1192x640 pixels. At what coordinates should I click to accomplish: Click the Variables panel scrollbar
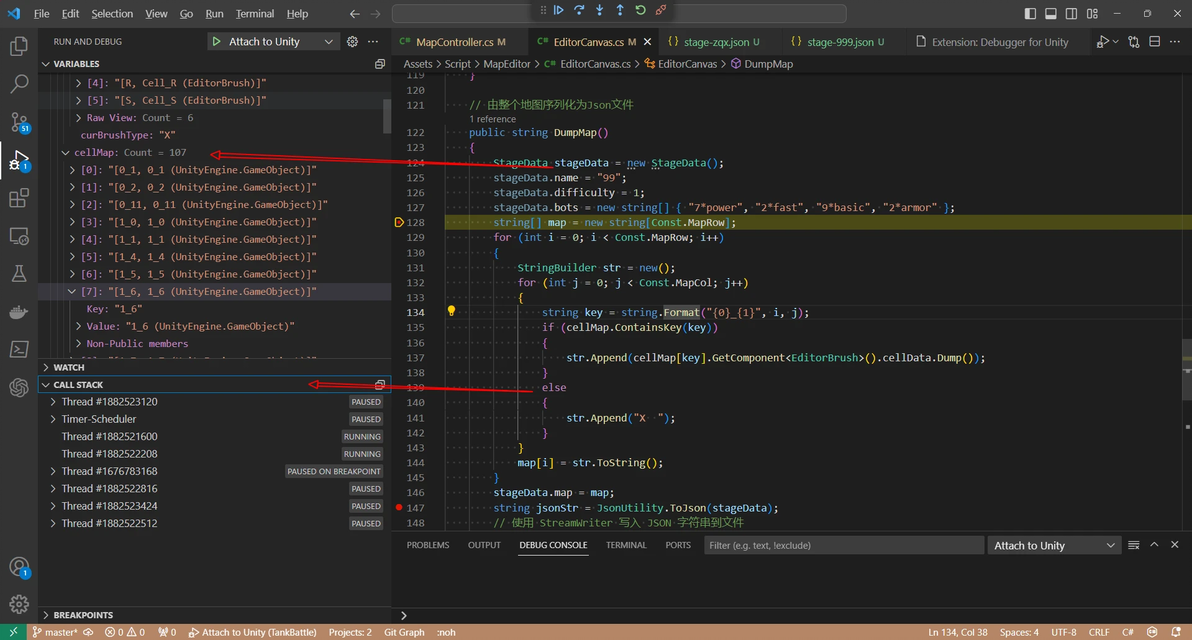click(x=387, y=117)
